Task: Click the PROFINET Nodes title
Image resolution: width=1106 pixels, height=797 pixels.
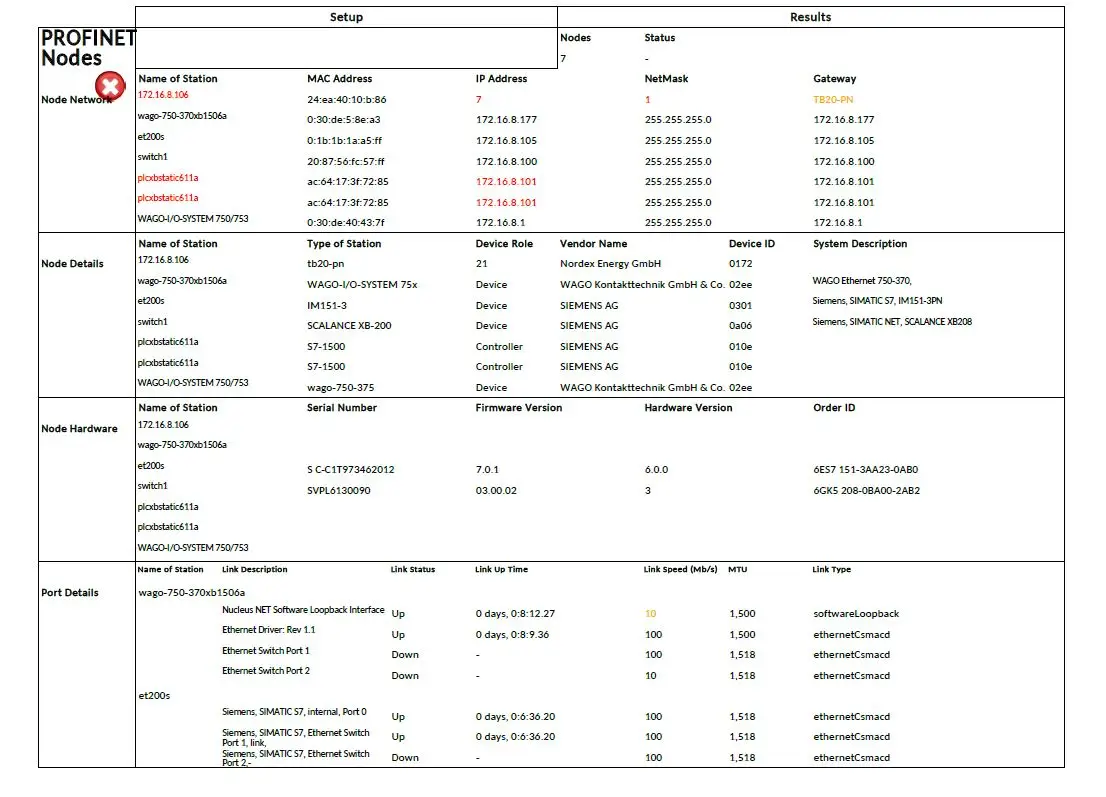Action: (88, 47)
